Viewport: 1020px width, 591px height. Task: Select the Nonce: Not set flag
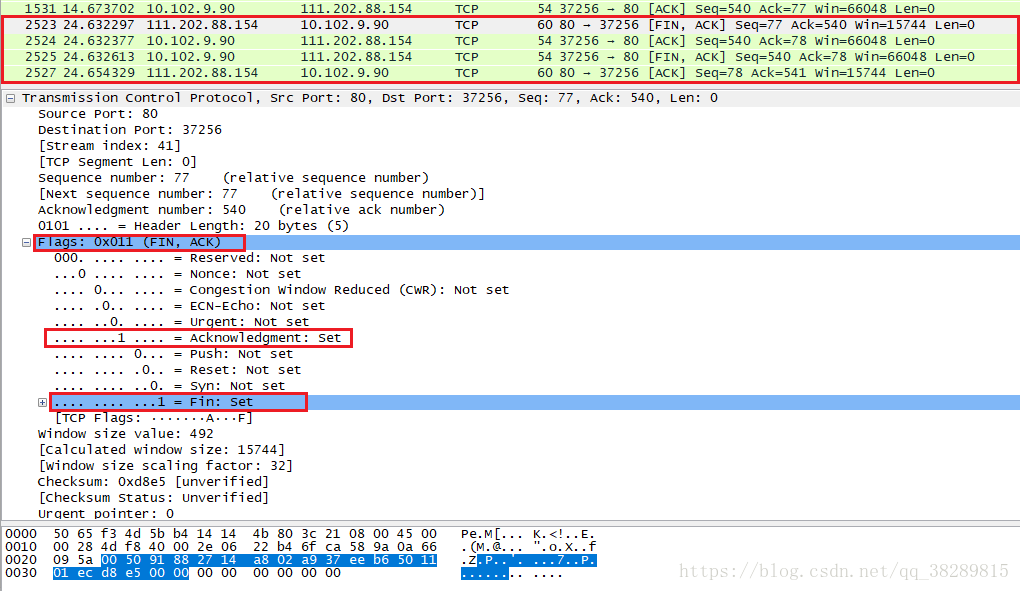178,274
